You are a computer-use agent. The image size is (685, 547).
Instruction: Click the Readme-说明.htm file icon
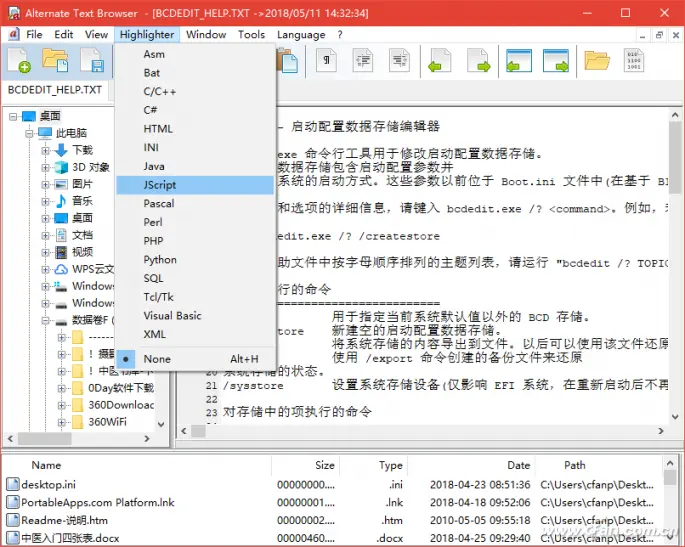point(13,520)
